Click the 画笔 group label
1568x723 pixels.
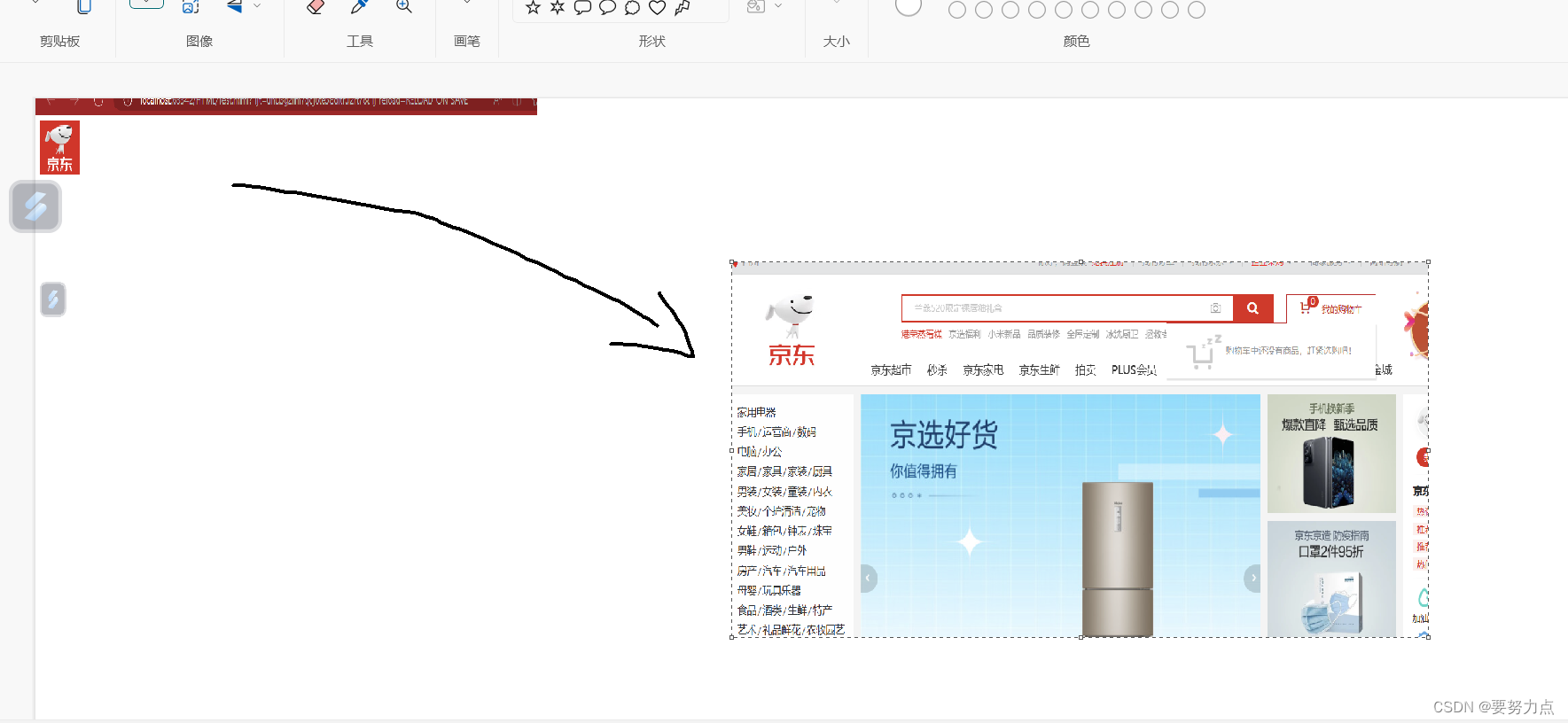tap(467, 42)
